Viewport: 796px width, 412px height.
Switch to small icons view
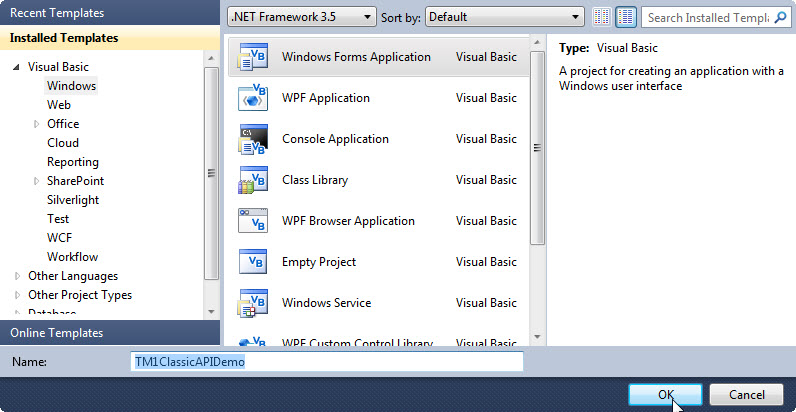point(602,17)
